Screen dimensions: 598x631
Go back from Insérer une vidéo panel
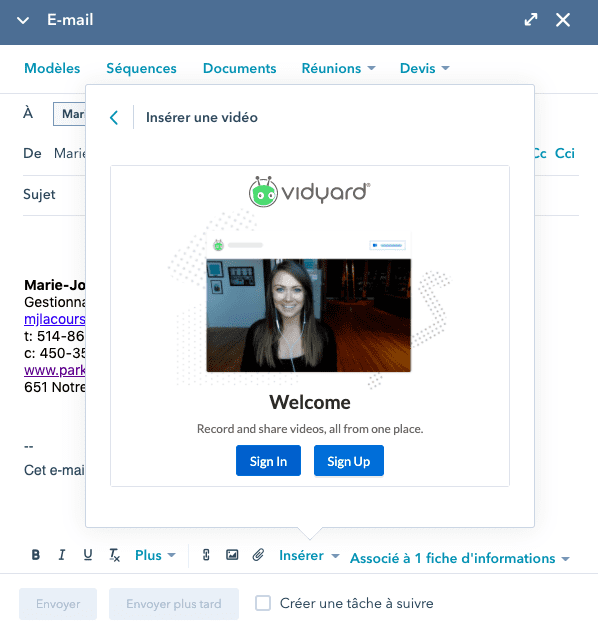(114, 118)
